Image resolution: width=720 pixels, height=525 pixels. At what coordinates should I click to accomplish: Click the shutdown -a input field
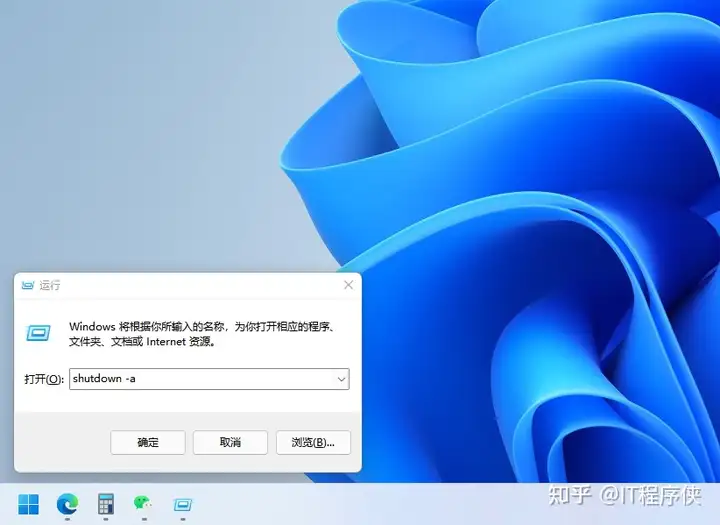click(209, 379)
